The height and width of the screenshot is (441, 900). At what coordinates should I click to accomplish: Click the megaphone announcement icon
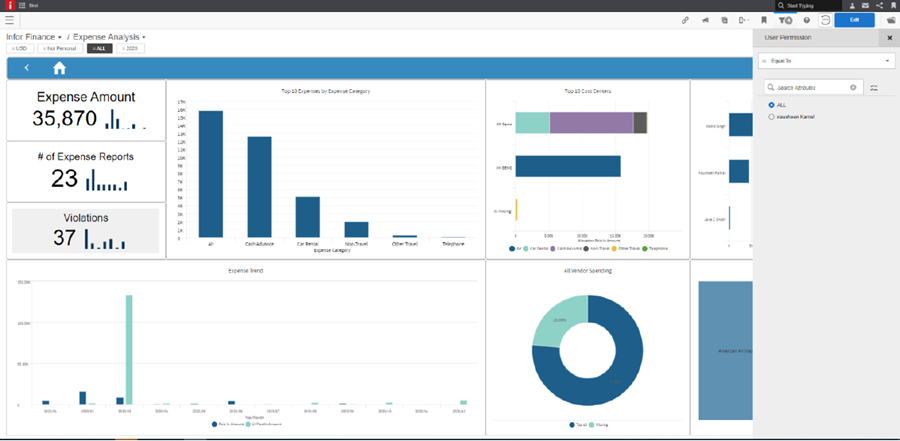click(705, 20)
